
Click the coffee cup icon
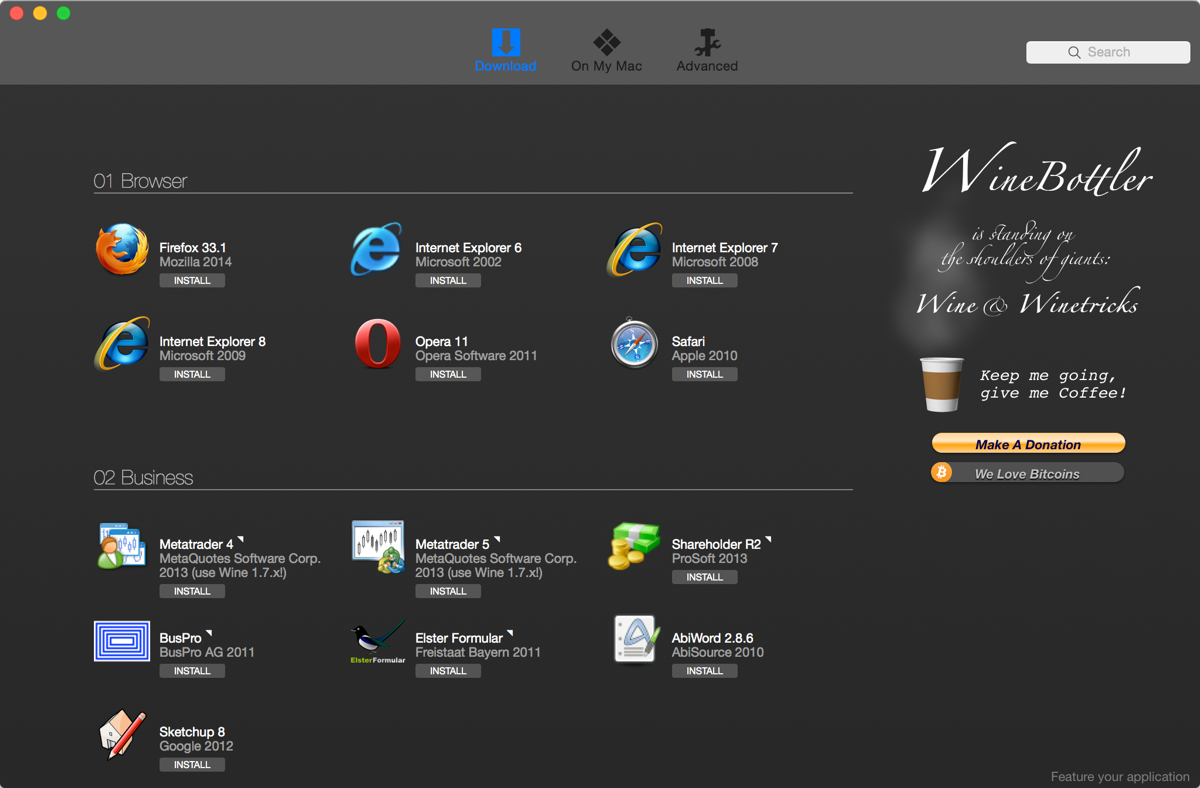click(x=942, y=384)
